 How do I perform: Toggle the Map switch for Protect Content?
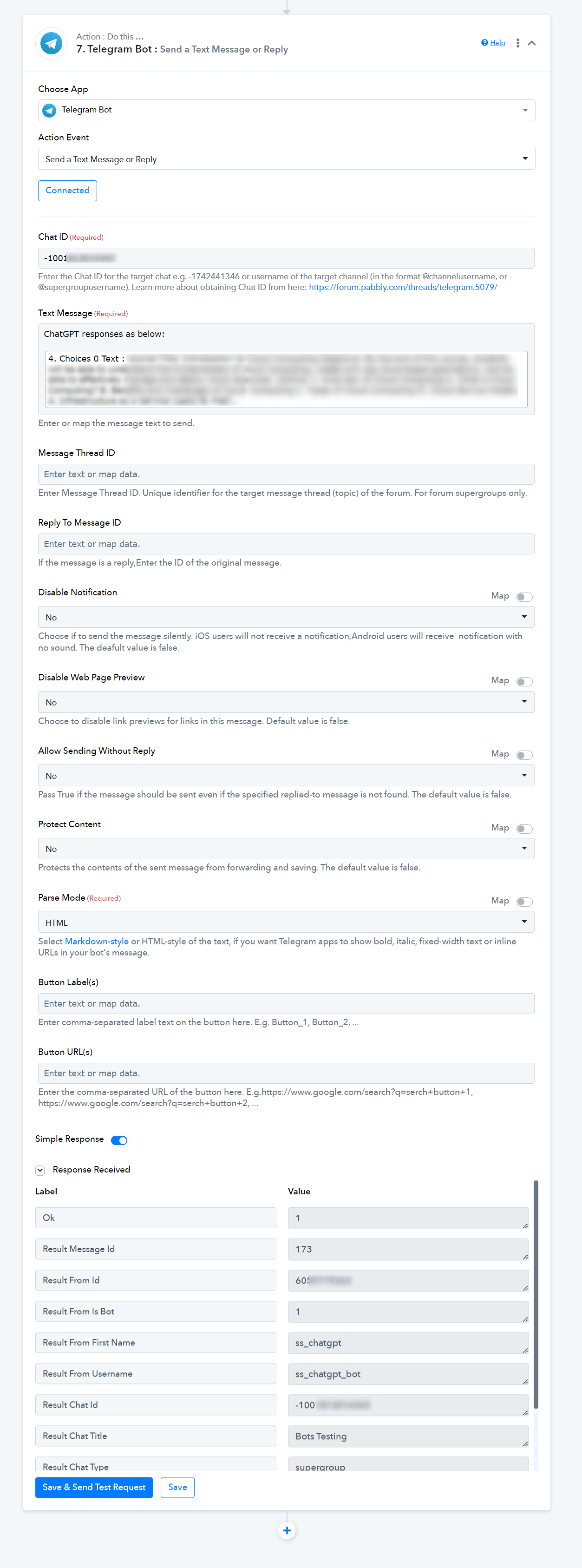(524, 829)
